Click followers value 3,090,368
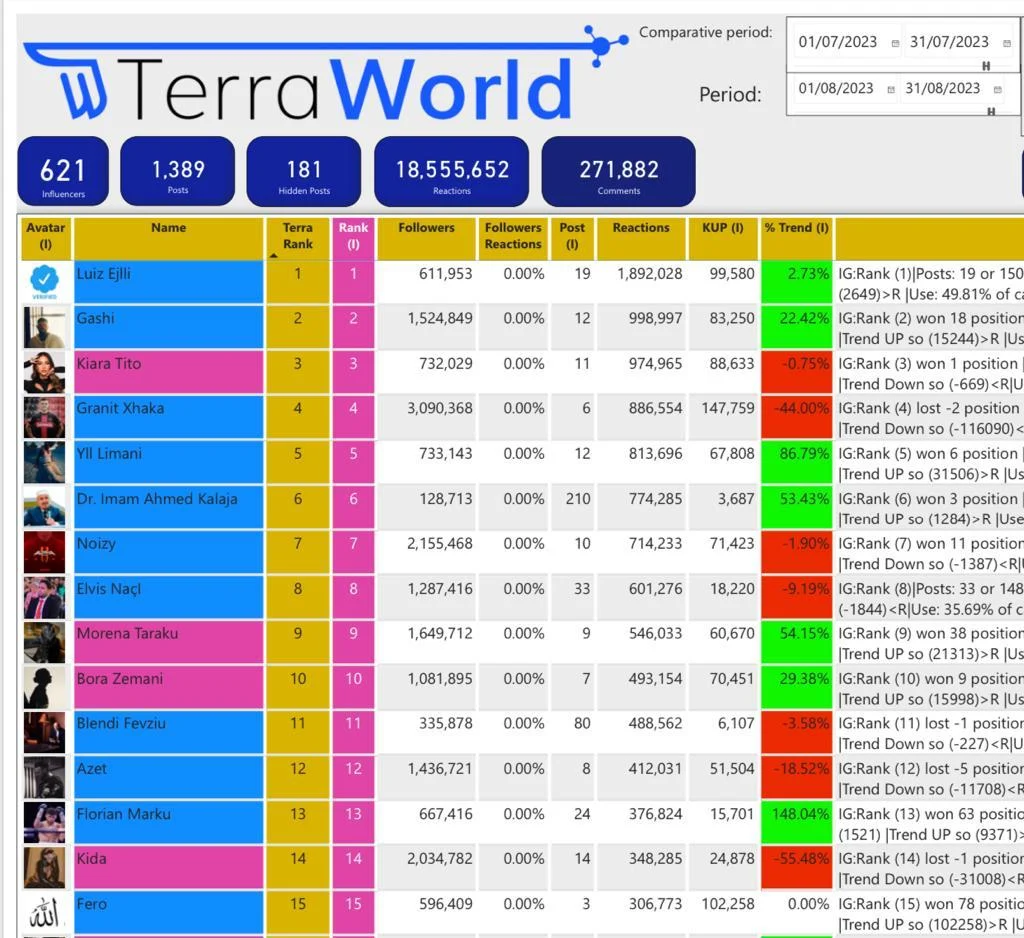 point(440,408)
